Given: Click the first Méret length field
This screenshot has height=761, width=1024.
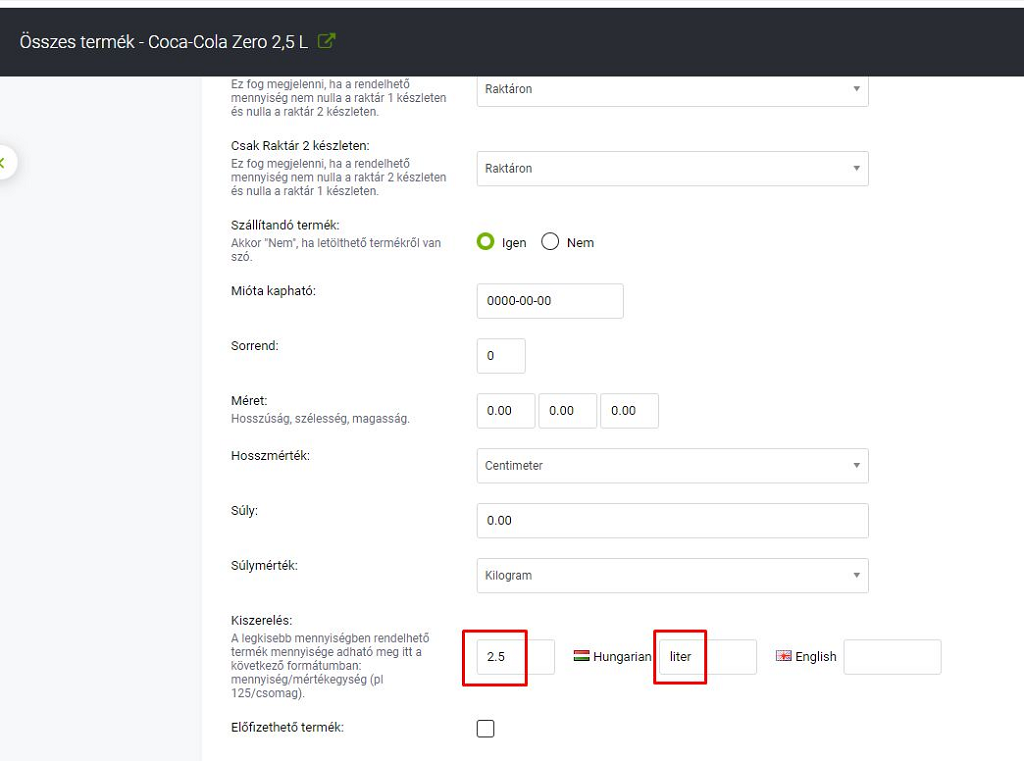Looking at the screenshot, I should (506, 411).
